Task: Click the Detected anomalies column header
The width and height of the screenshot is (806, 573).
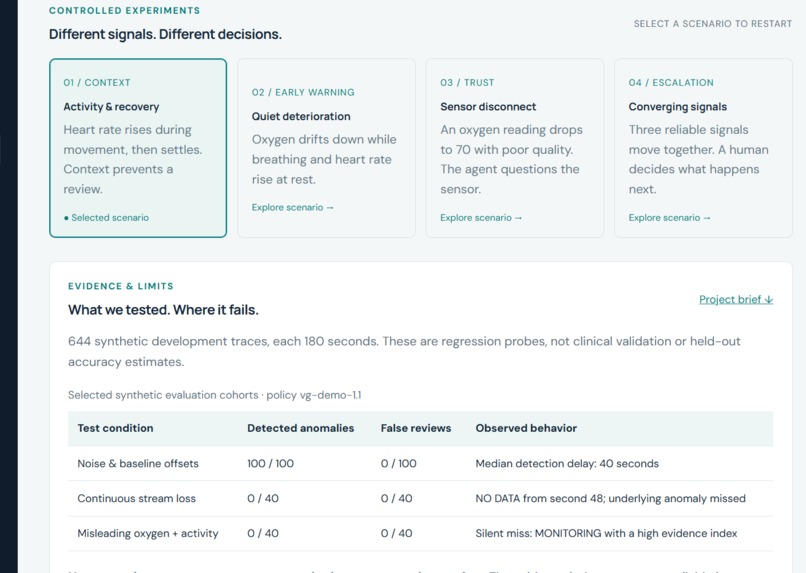Action: pyautogui.click(x=301, y=428)
